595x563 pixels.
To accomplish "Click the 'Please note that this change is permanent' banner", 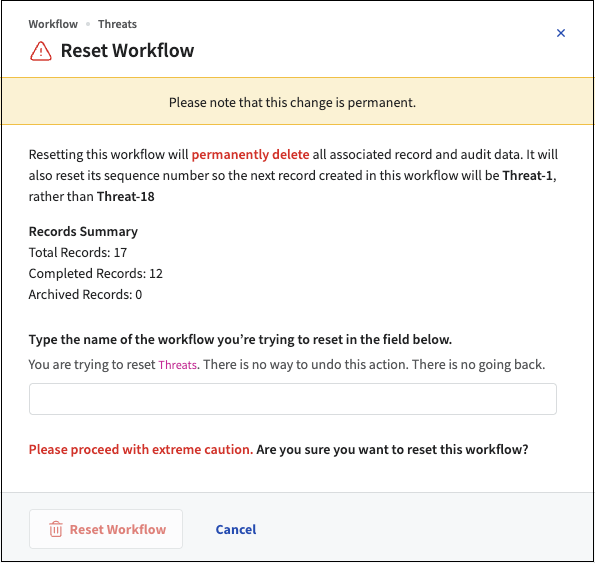I will [x=298, y=101].
